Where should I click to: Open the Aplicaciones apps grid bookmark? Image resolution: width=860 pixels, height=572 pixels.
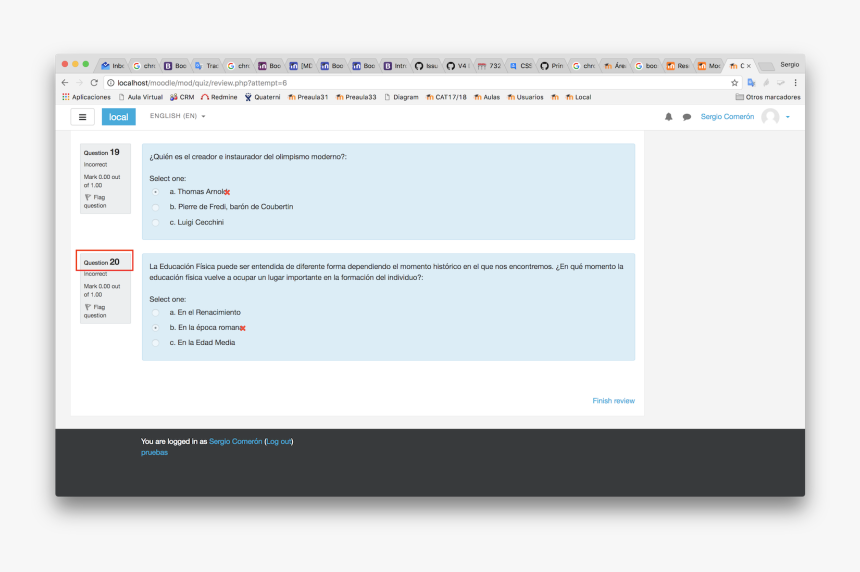tap(86, 97)
